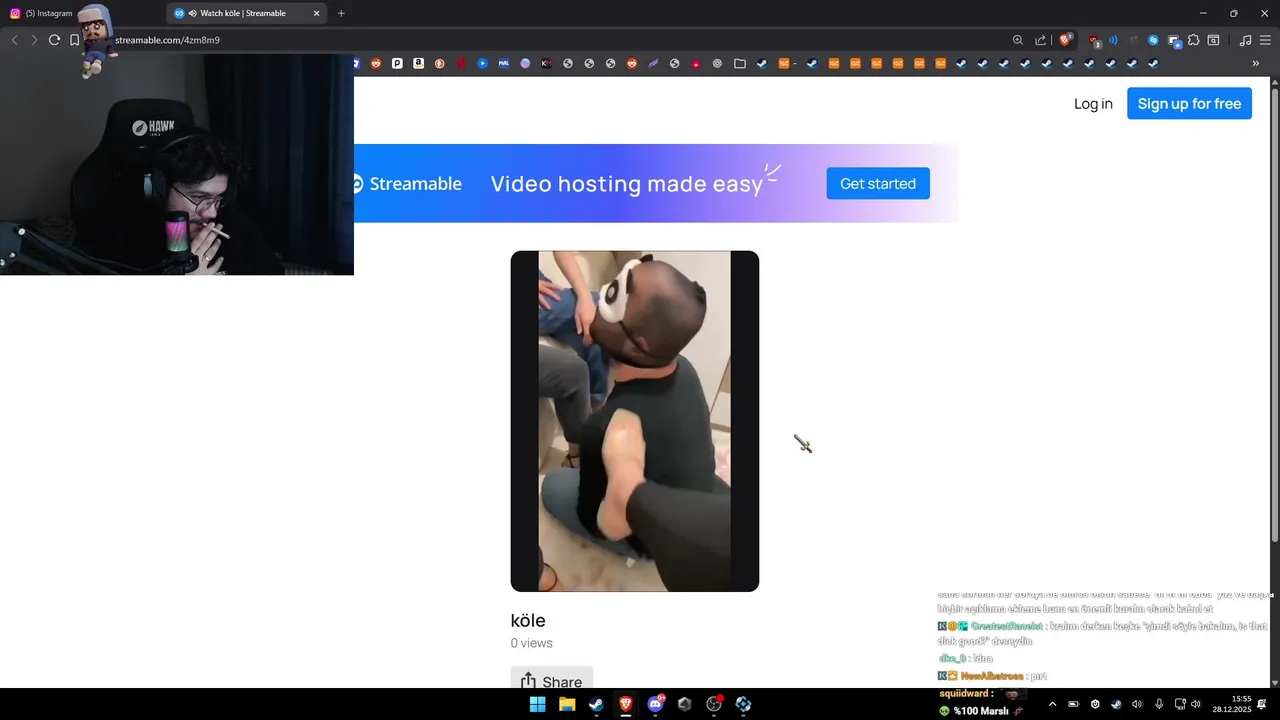The height and width of the screenshot is (720, 1280).
Task: Click Sign up for free button
Action: tap(1189, 104)
